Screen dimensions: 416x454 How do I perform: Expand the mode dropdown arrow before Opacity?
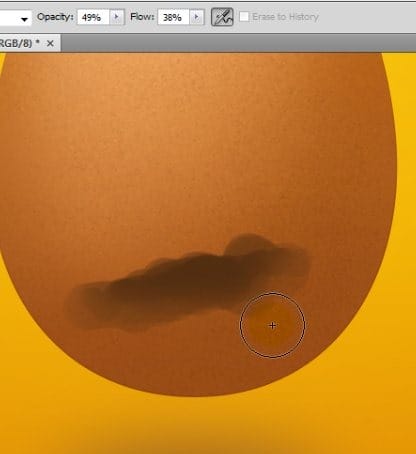[x=24, y=19]
